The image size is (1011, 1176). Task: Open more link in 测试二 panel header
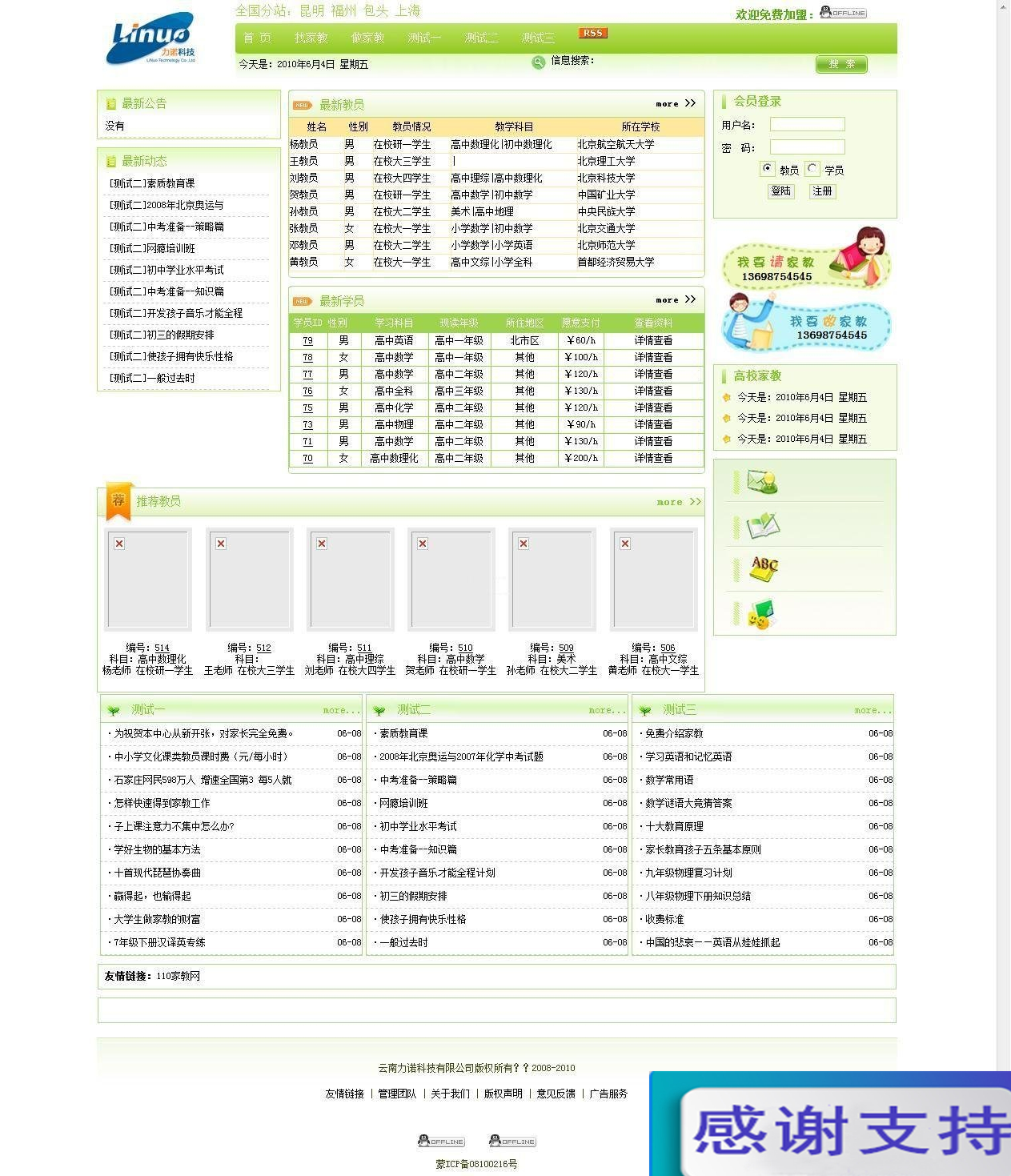608,710
